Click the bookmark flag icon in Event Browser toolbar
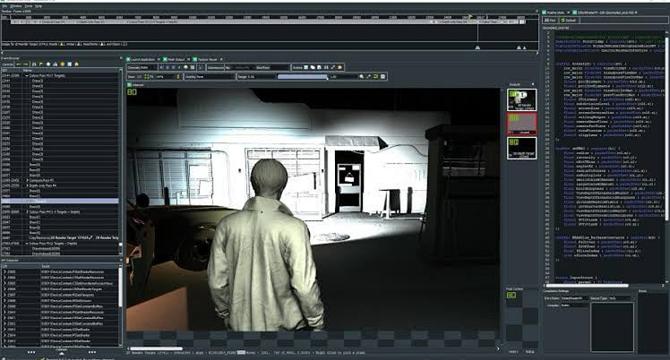 41,64
